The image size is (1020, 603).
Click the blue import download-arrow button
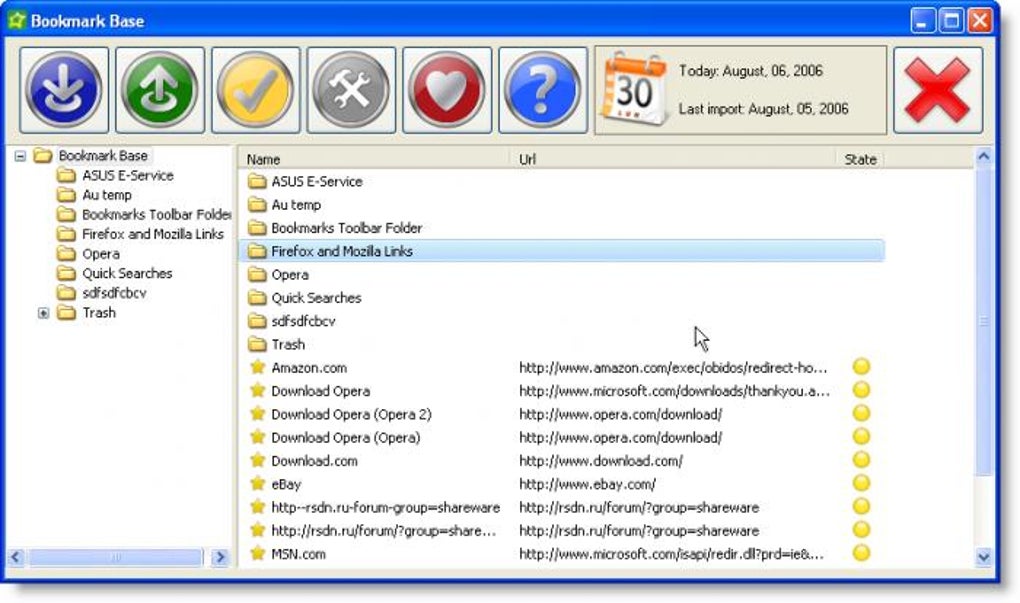[64, 90]
